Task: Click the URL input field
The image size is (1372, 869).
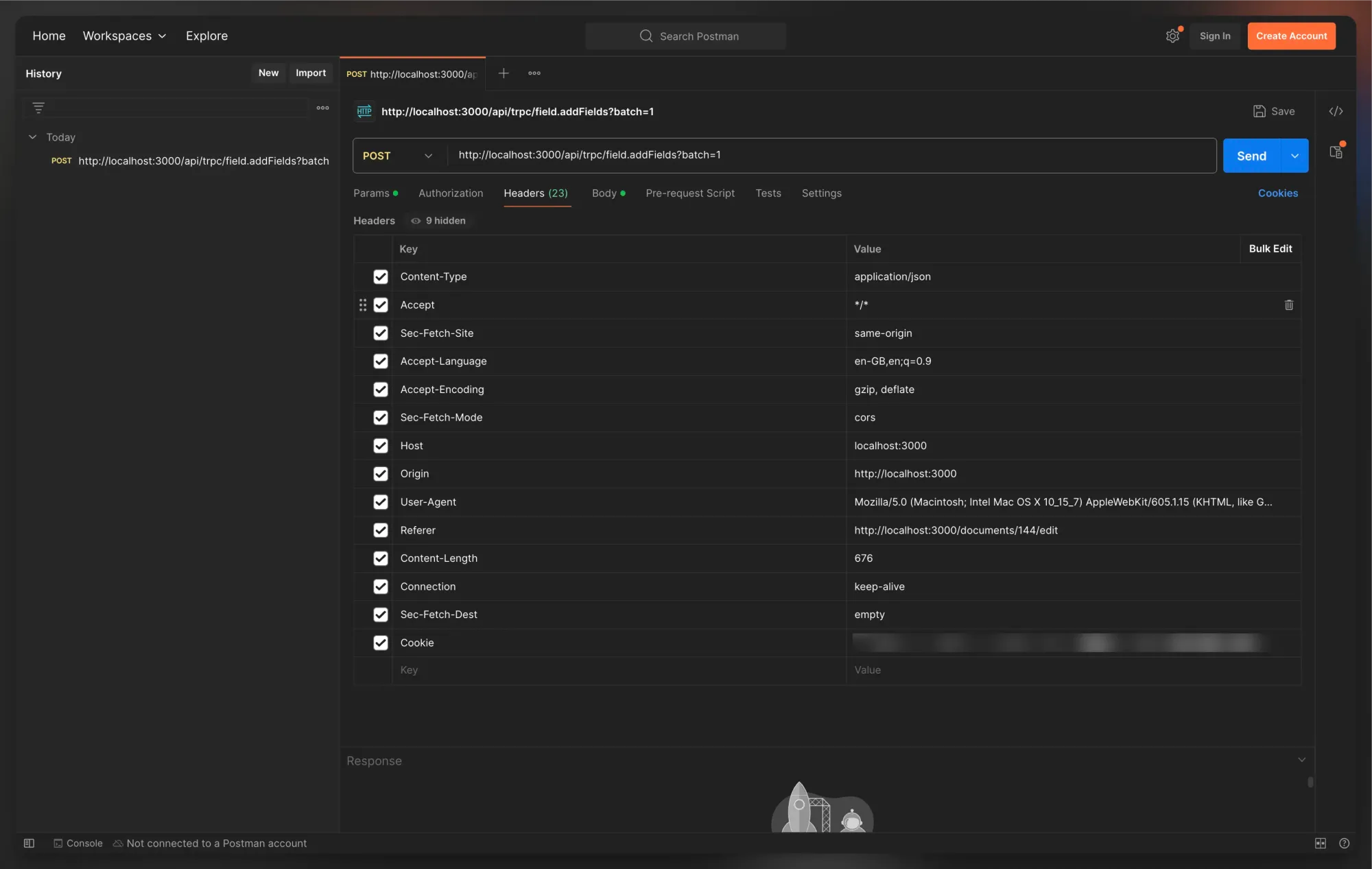Action: point(832,155)
